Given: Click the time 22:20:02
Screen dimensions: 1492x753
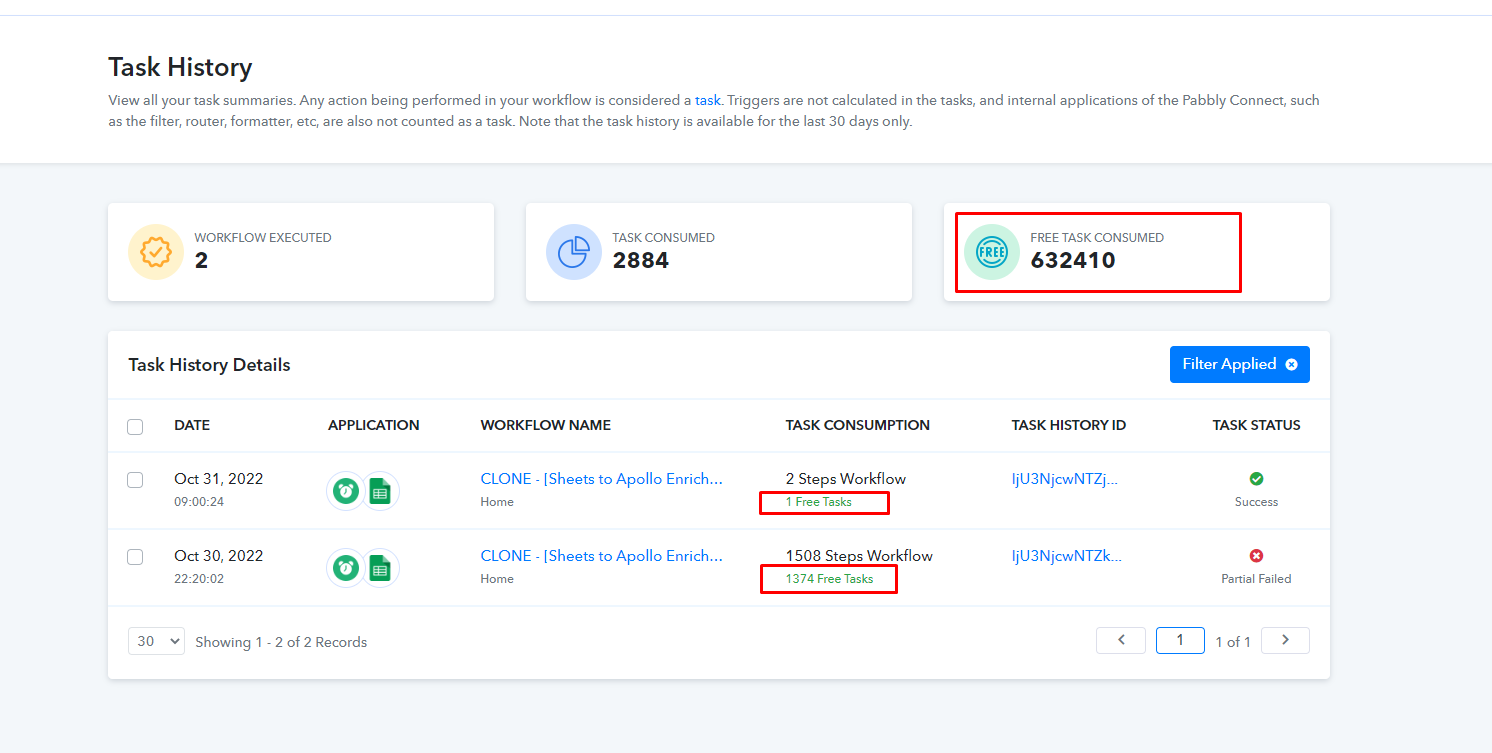Looking at the screenshot, I should point(199,579).
